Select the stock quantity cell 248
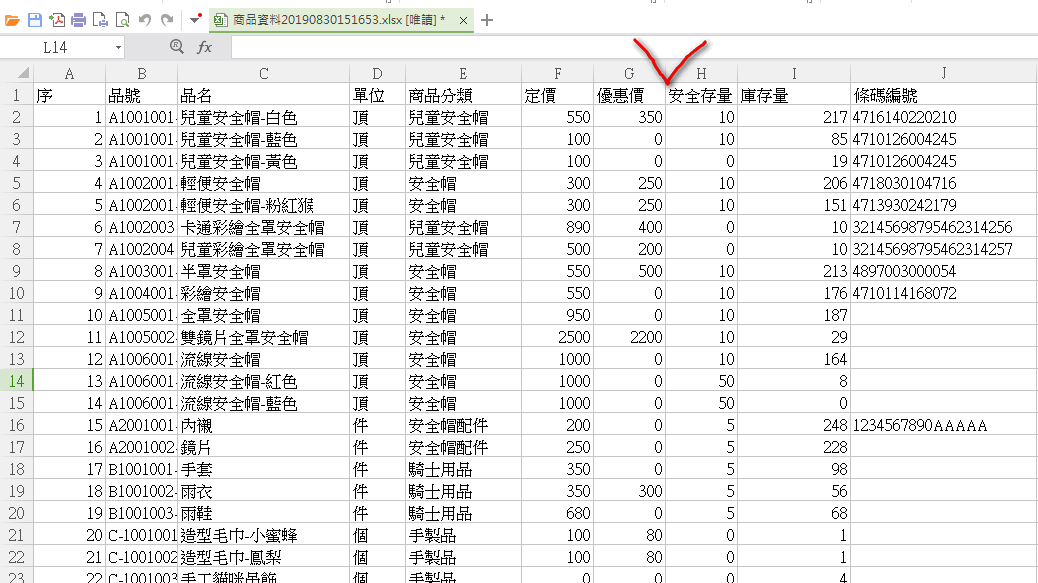 794,425
